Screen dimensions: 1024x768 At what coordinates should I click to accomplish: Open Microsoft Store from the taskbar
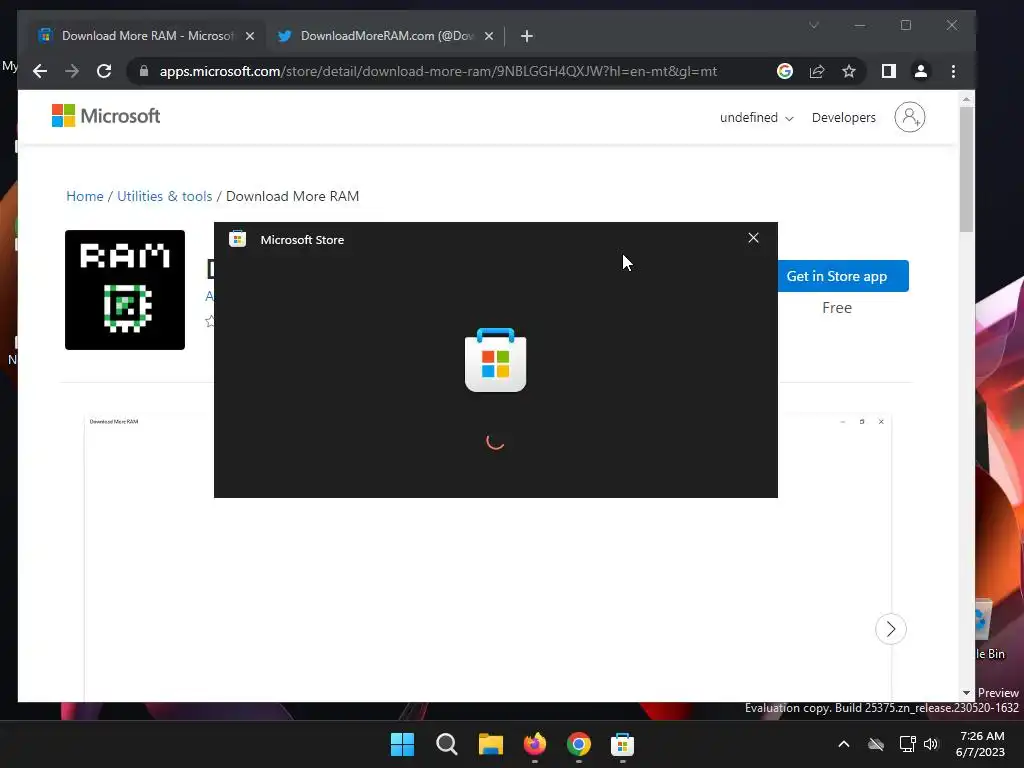[x=622, y=744]
